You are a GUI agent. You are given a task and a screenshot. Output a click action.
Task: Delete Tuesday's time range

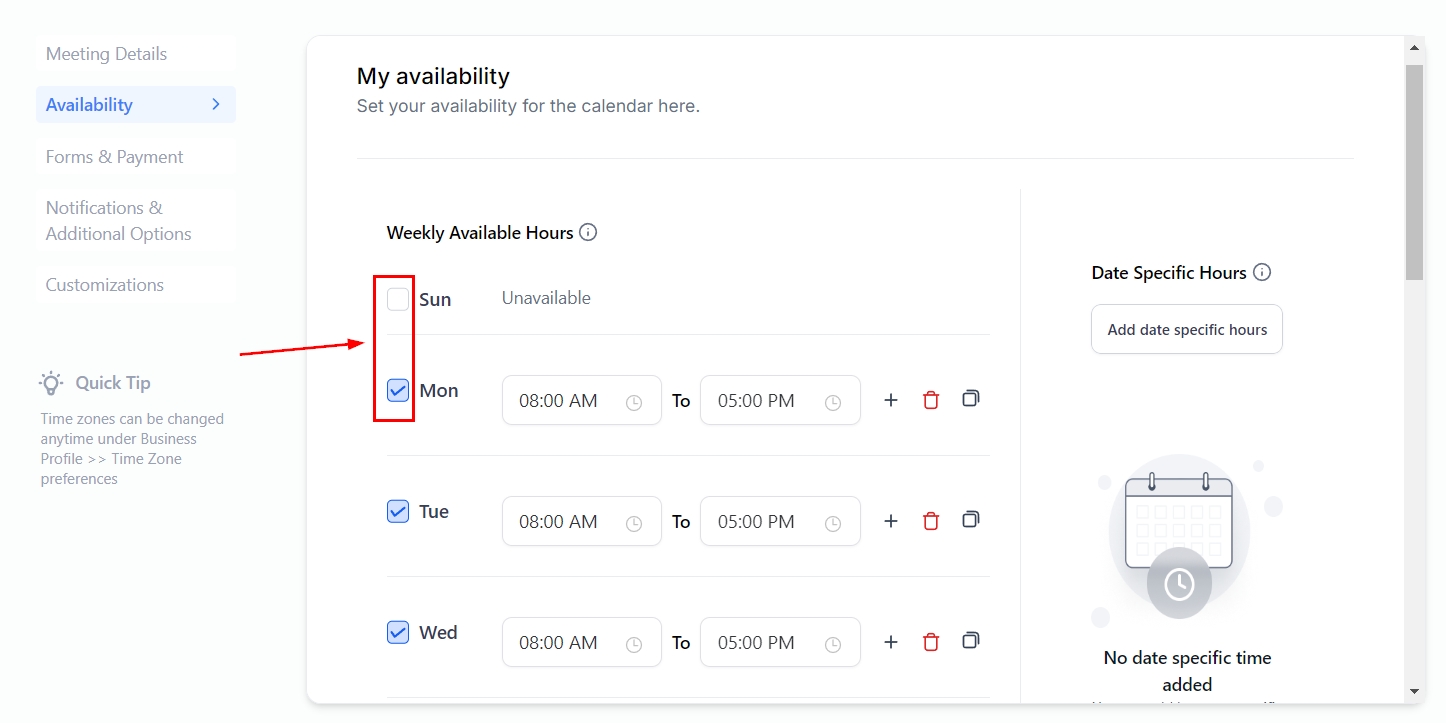tap(931, 522)
